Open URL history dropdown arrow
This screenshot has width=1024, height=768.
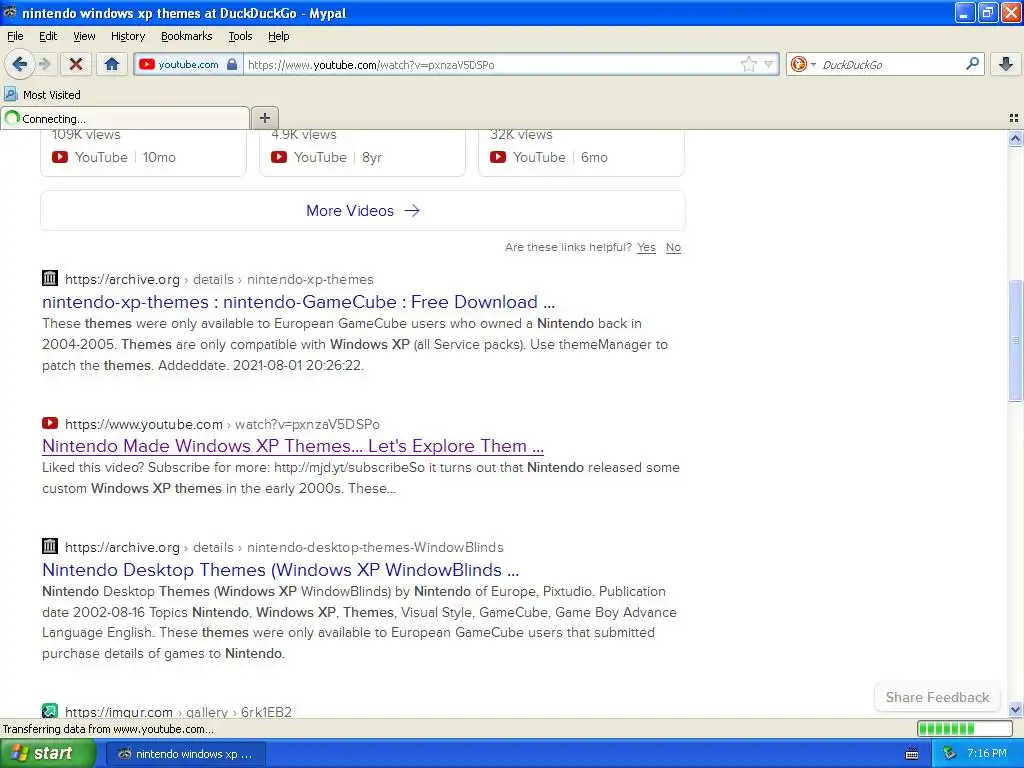[769, 64]
